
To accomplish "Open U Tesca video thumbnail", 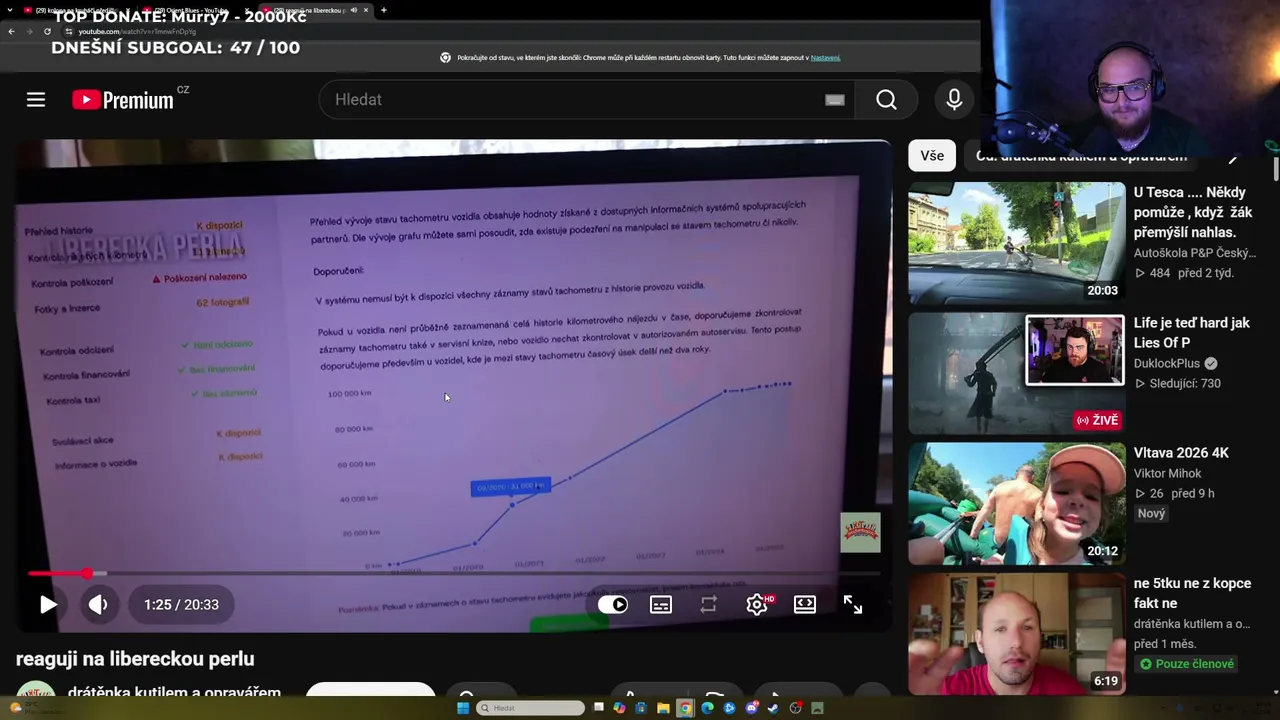I will pos(1016,243).
